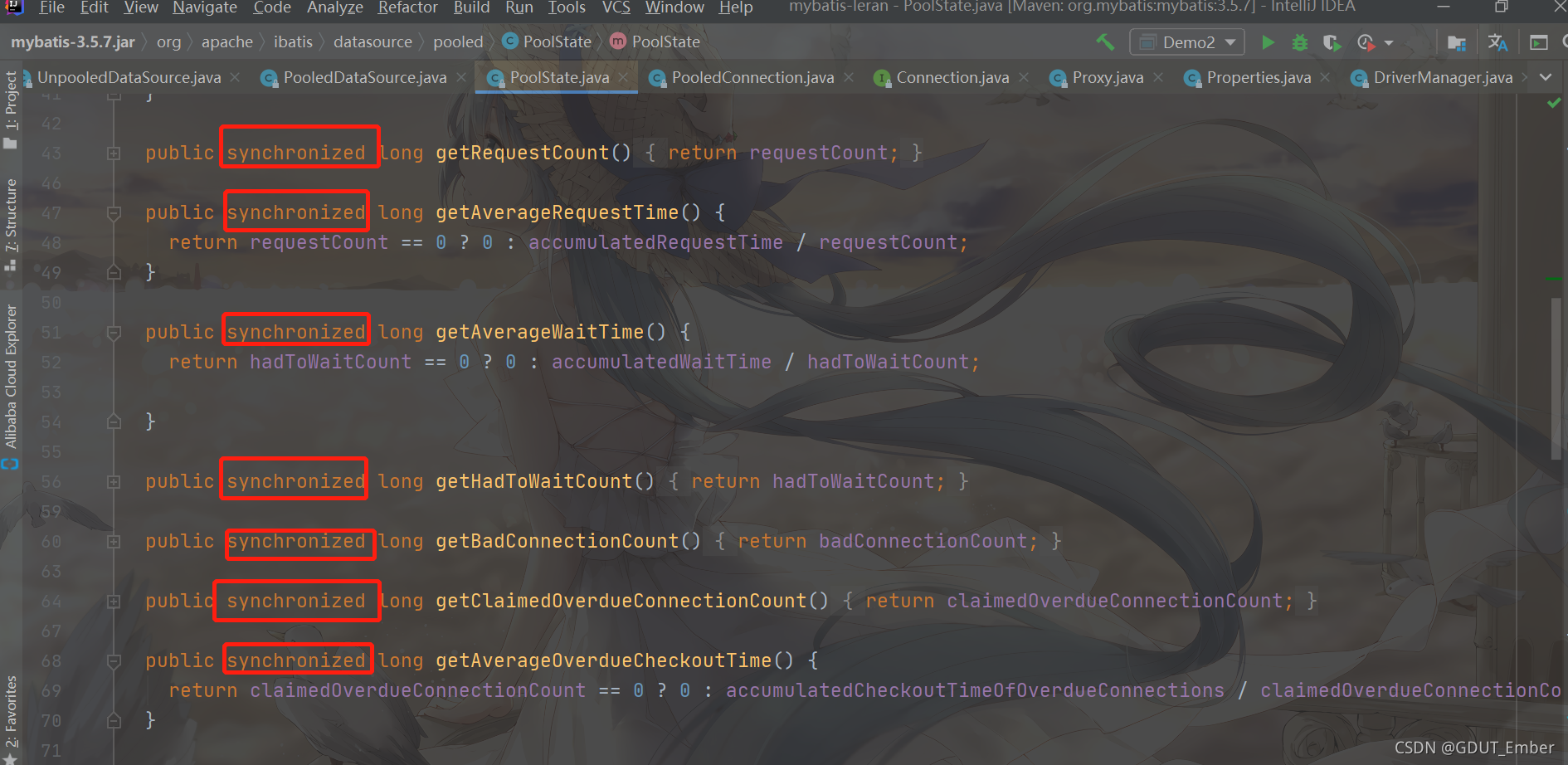Open the Edit menu
Screen dimensions: 1568x765
[94, 7]
